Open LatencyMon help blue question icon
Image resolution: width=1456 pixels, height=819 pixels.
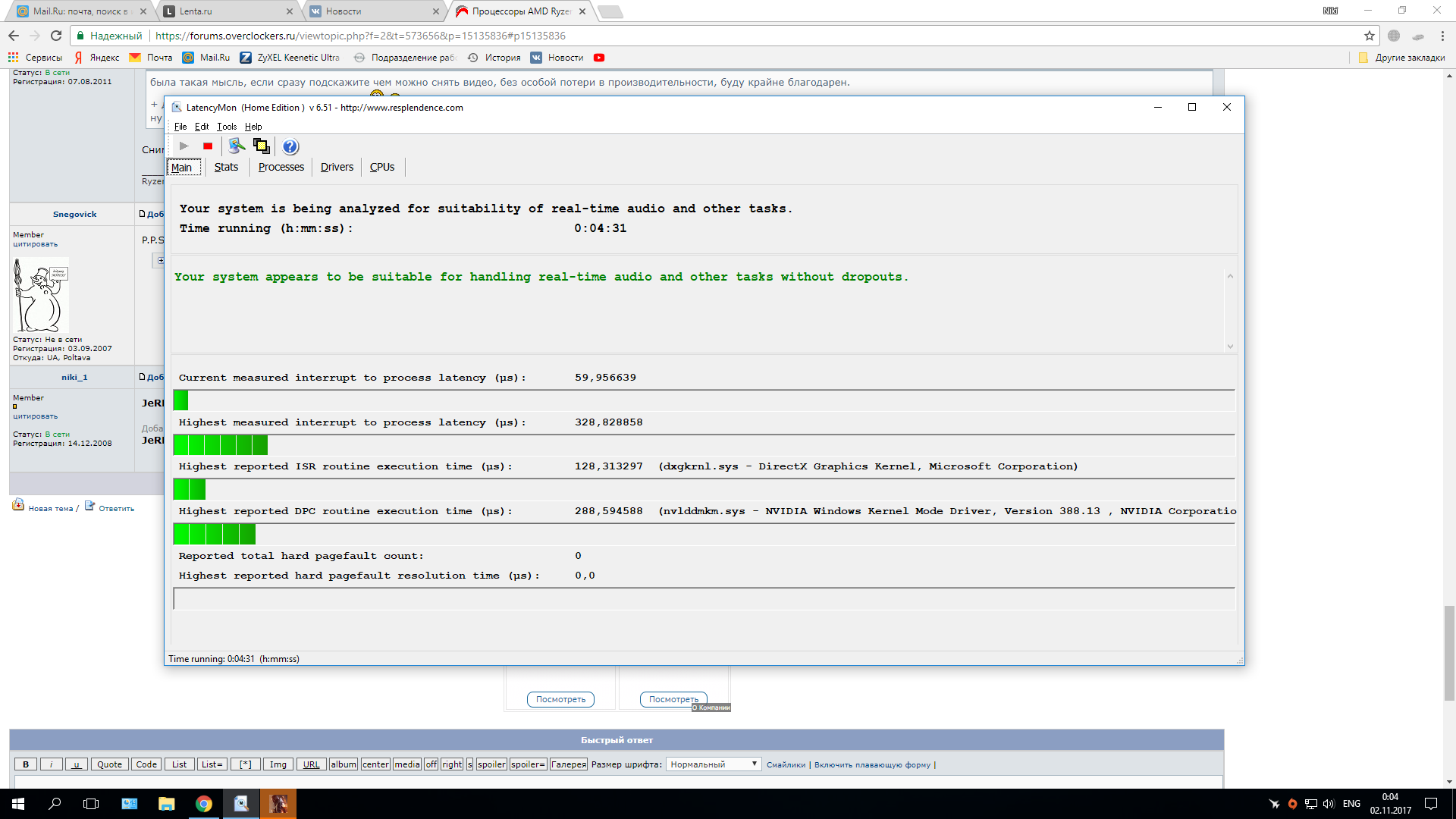point(290,146)
